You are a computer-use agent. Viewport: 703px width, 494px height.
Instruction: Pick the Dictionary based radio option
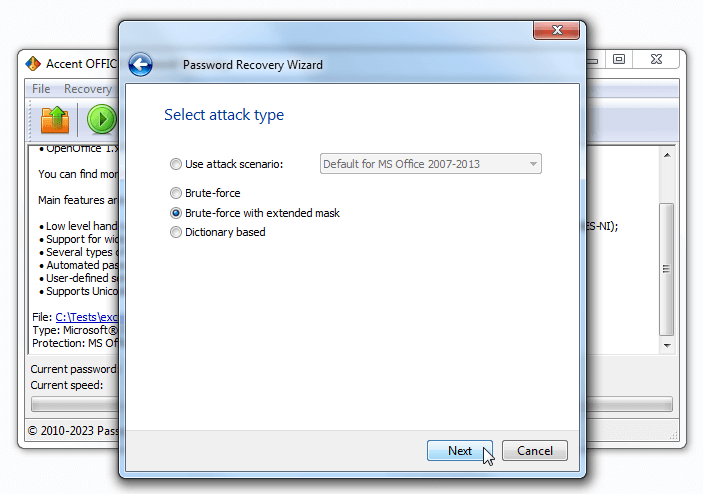[x=176, y=232]
